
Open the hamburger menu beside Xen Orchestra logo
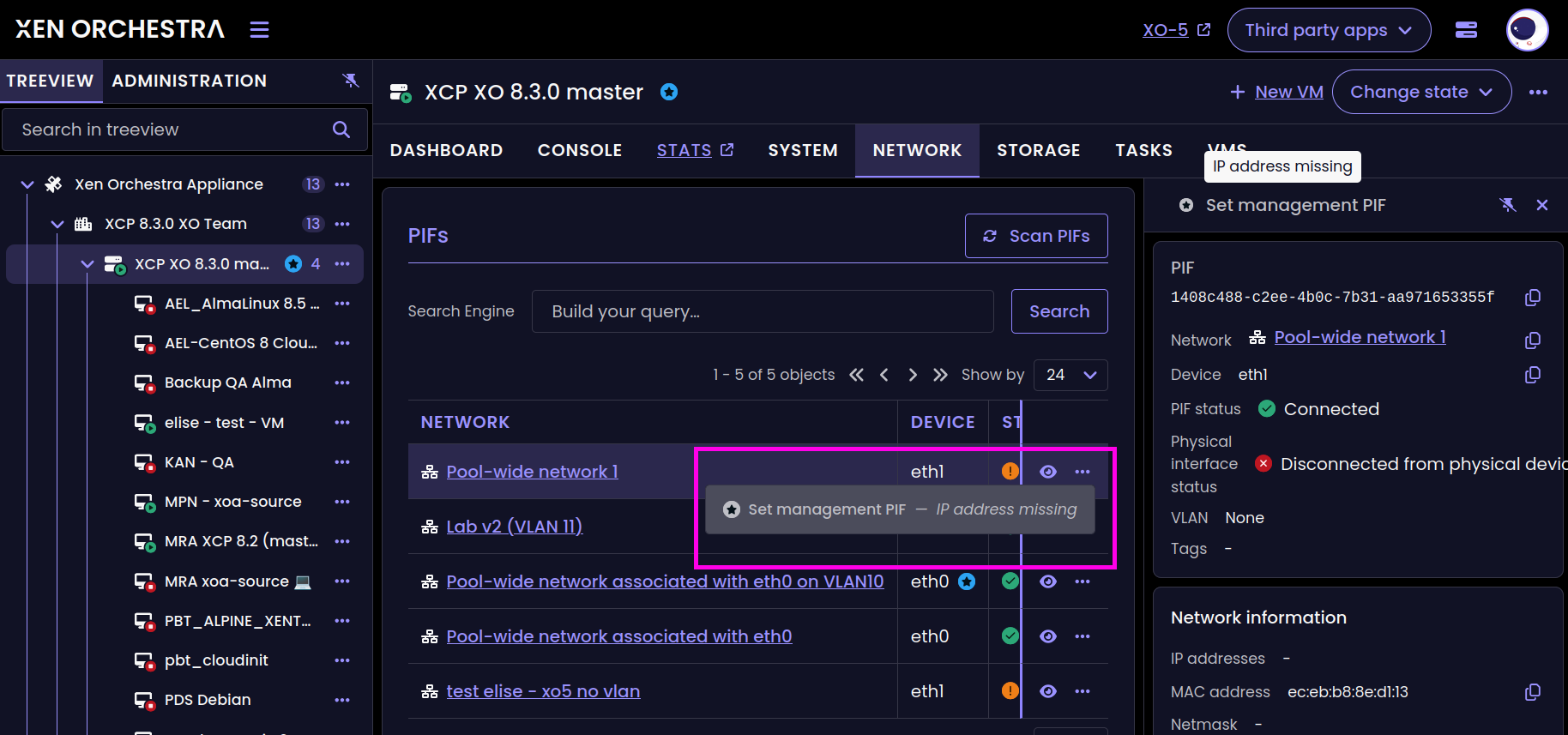pyautogui.click(x=259, y=30)
